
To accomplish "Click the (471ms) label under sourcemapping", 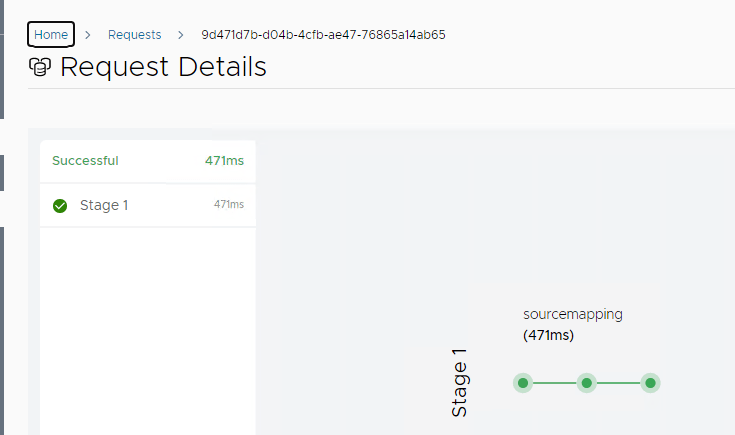I will pyautogui.click(x=549, y=335).
